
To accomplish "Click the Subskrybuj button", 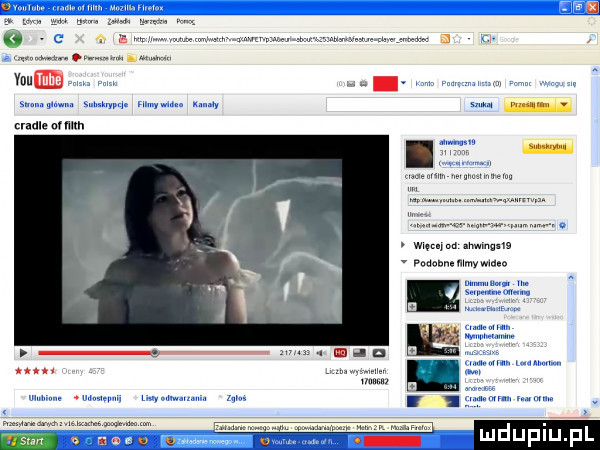I will point(547,146).
